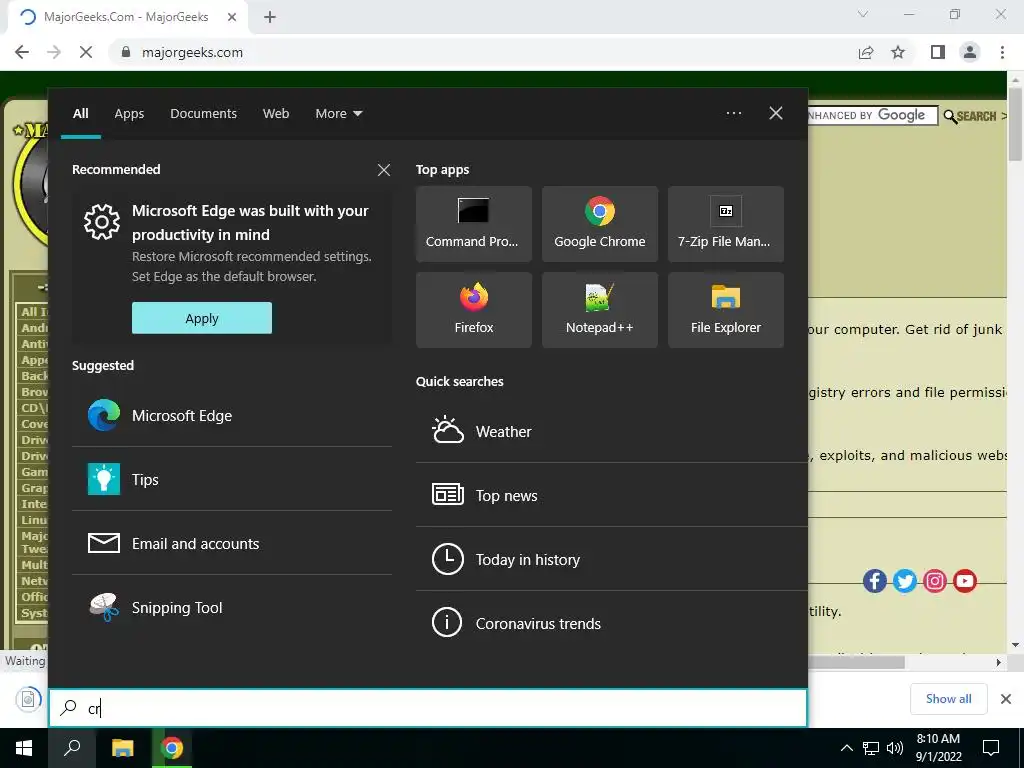View site information lock icon
Image resolution: width=1024 pixels, height=768 pixels.
pos(126,52)
